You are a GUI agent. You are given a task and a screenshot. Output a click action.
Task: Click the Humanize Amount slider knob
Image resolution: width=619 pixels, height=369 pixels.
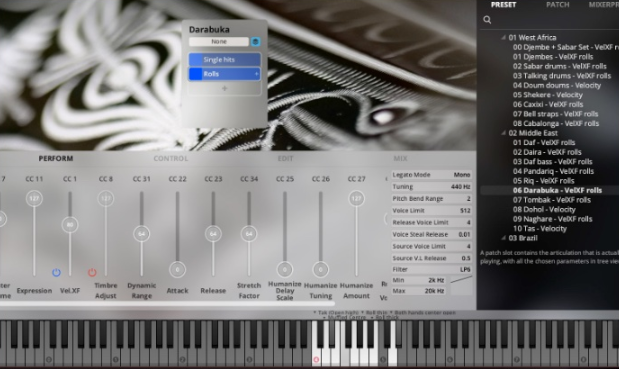coord(356,198)
